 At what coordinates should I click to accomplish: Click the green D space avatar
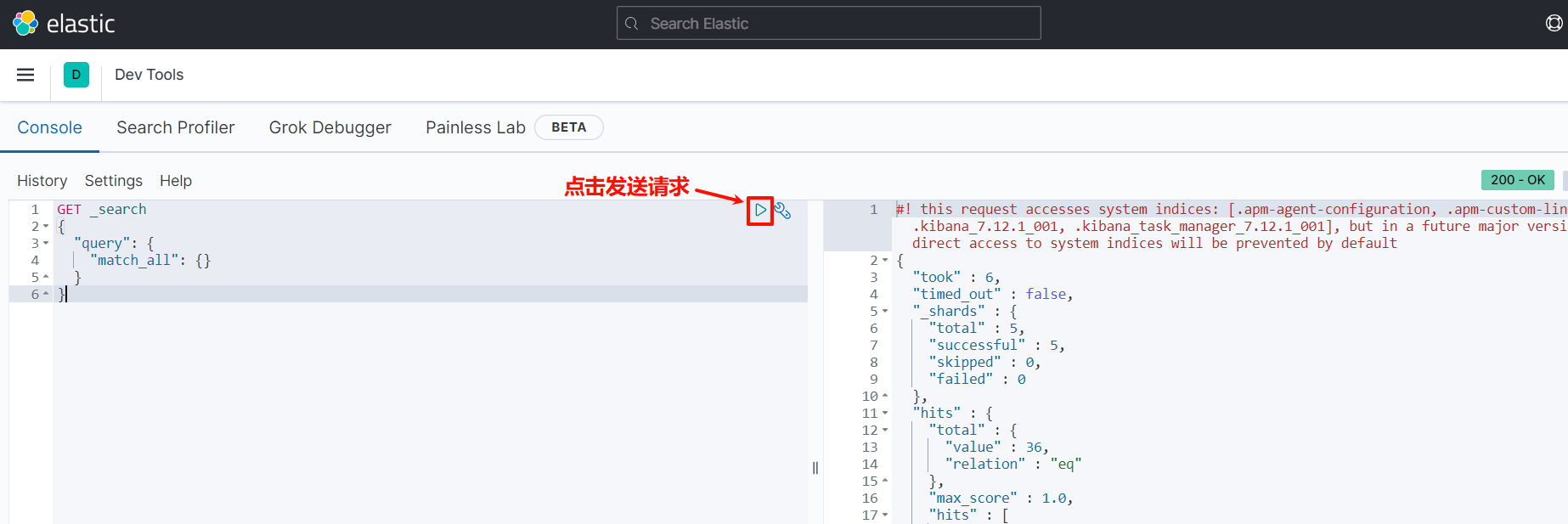click(76, 75)
